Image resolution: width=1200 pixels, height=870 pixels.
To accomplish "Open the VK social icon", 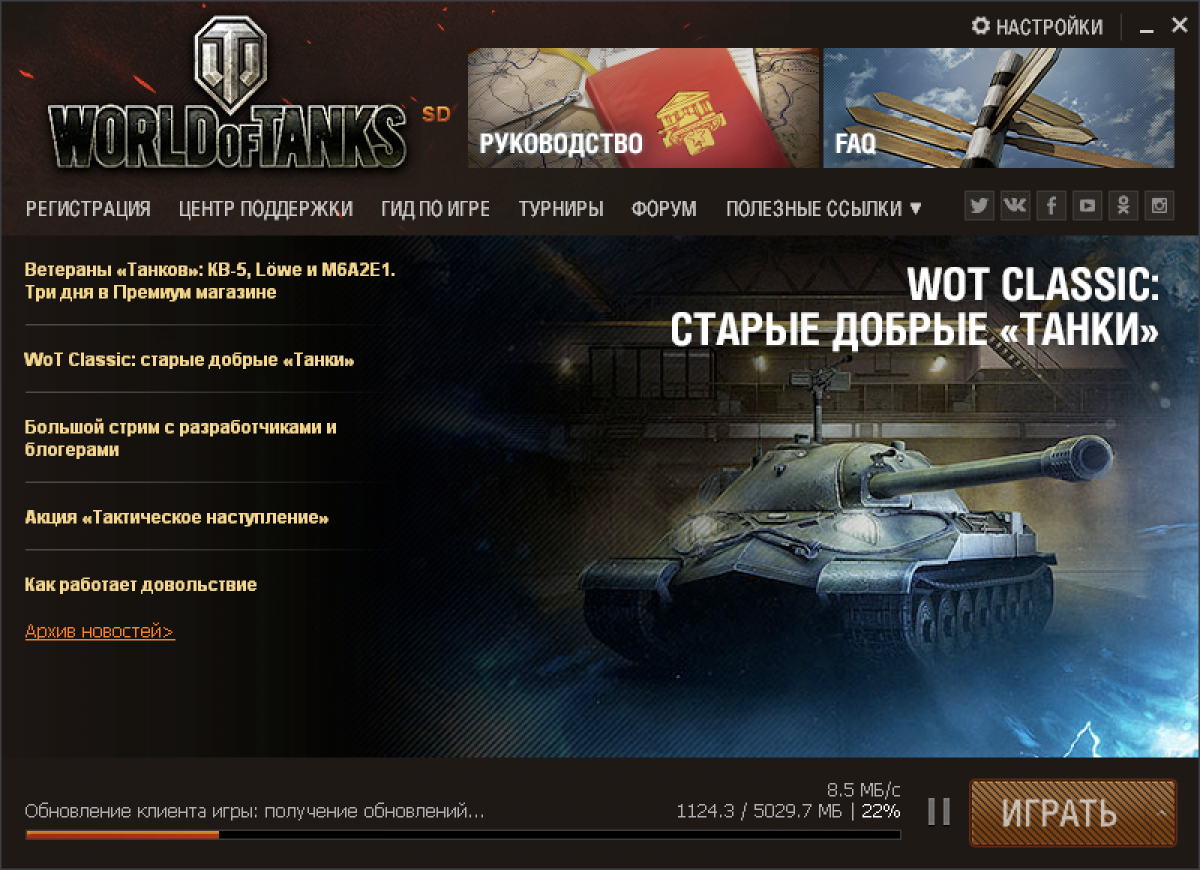I will [x=1016, y=206].
